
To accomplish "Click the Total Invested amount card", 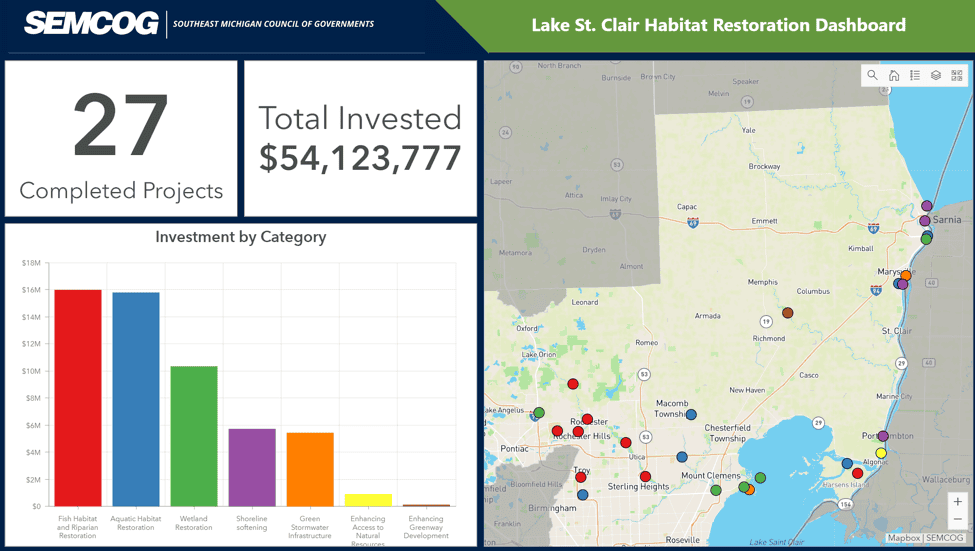I will click(360, 139).
